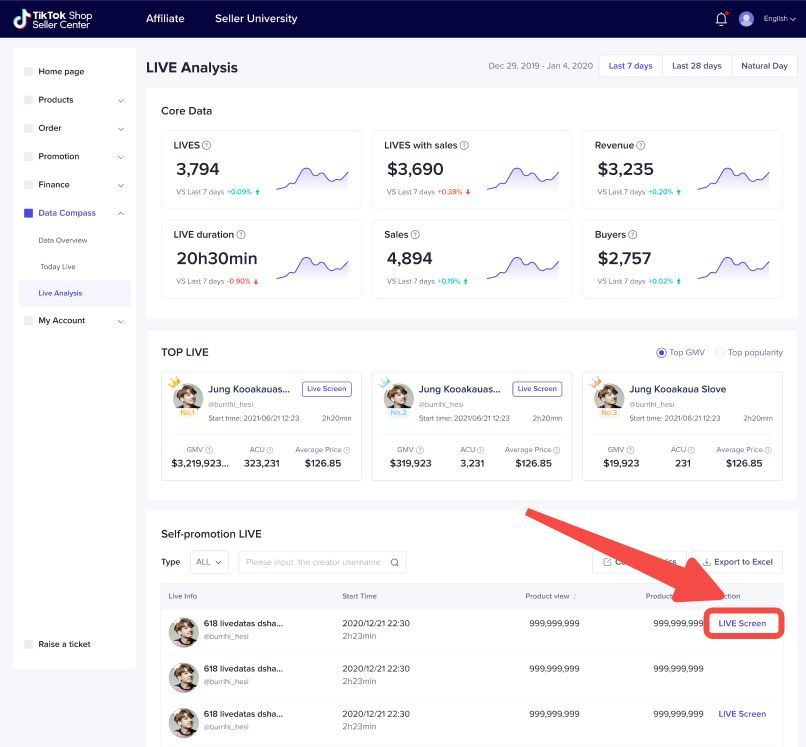Click the info icon next to Revenue
Viewport: 806px width, 747px height.
click(641, 145)
